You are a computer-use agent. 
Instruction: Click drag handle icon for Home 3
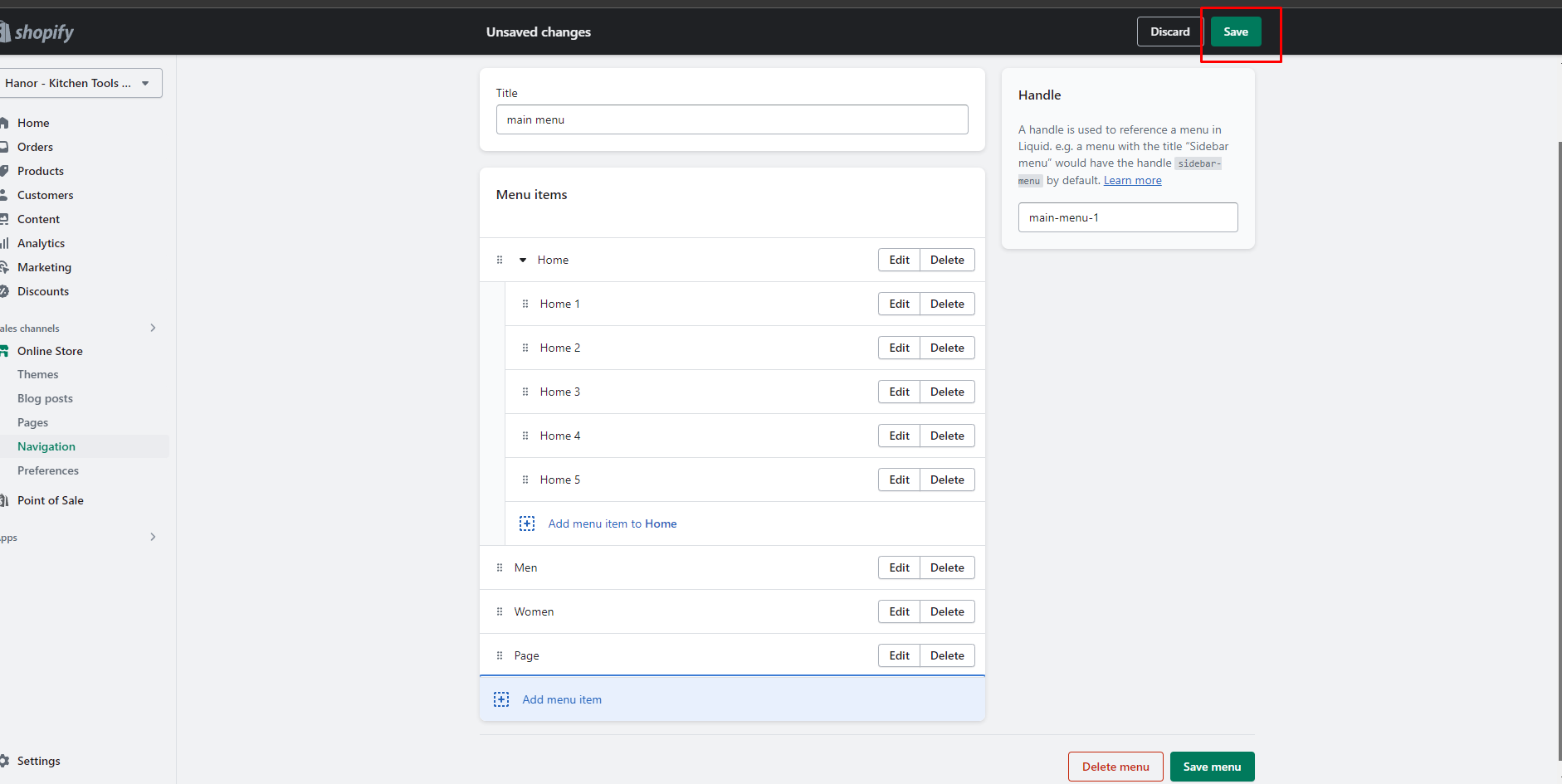525,392
